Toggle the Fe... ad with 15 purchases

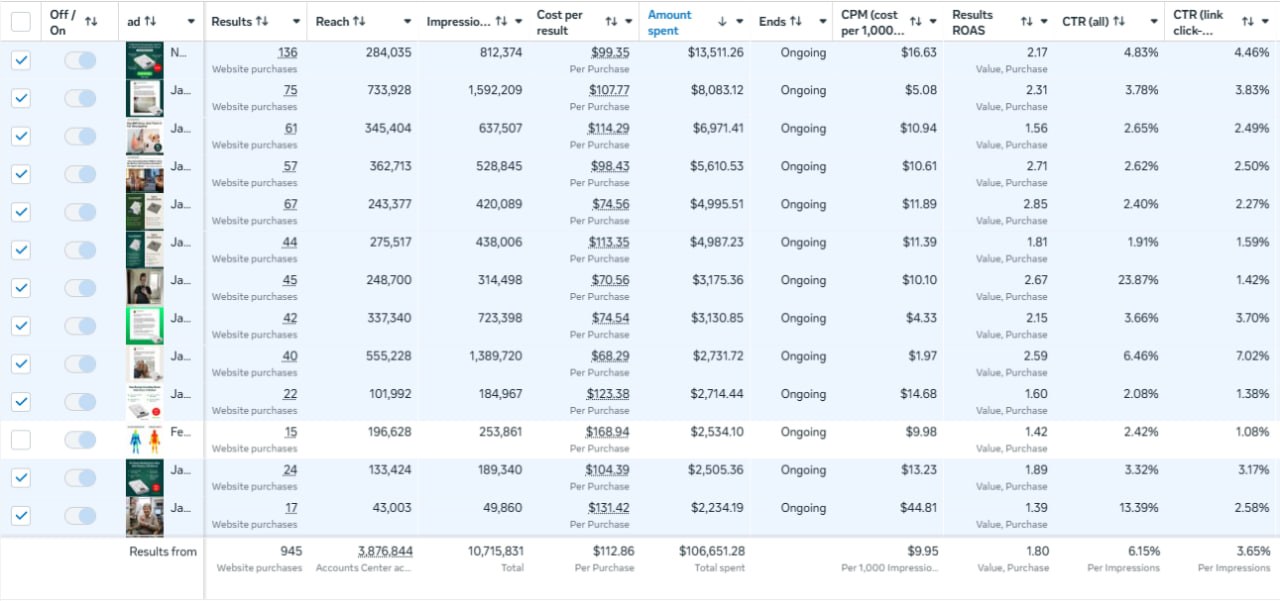(80, 440)
